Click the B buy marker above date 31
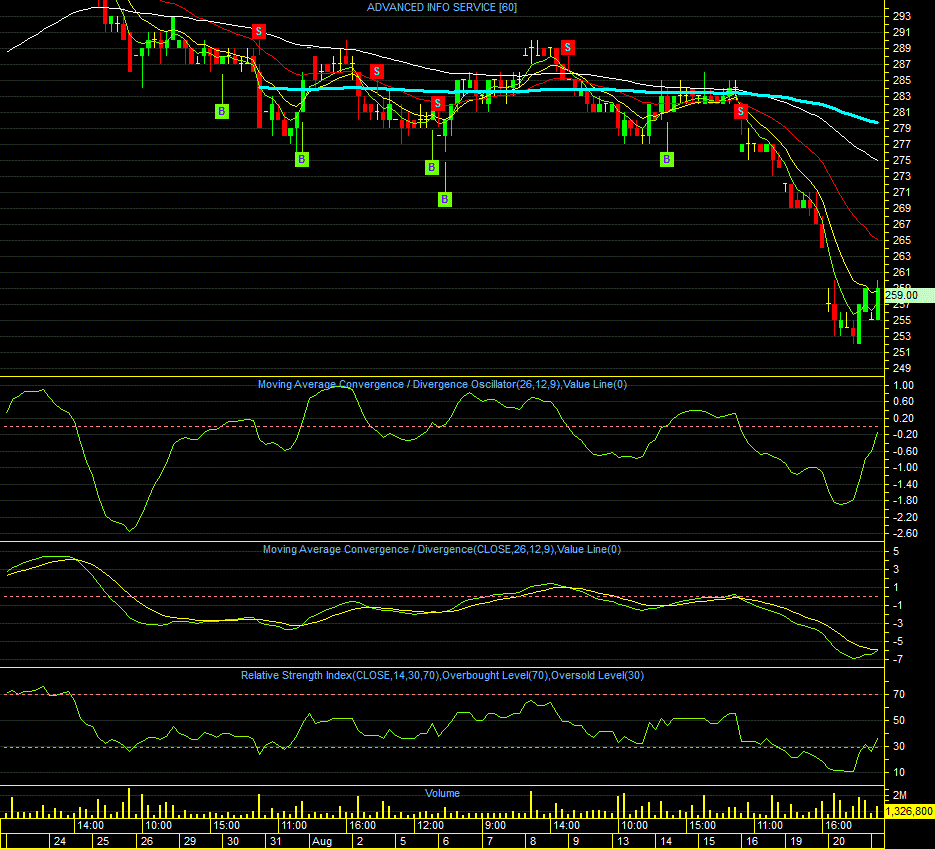The height and width of the screenshot is (849, 935). [302, 159]
